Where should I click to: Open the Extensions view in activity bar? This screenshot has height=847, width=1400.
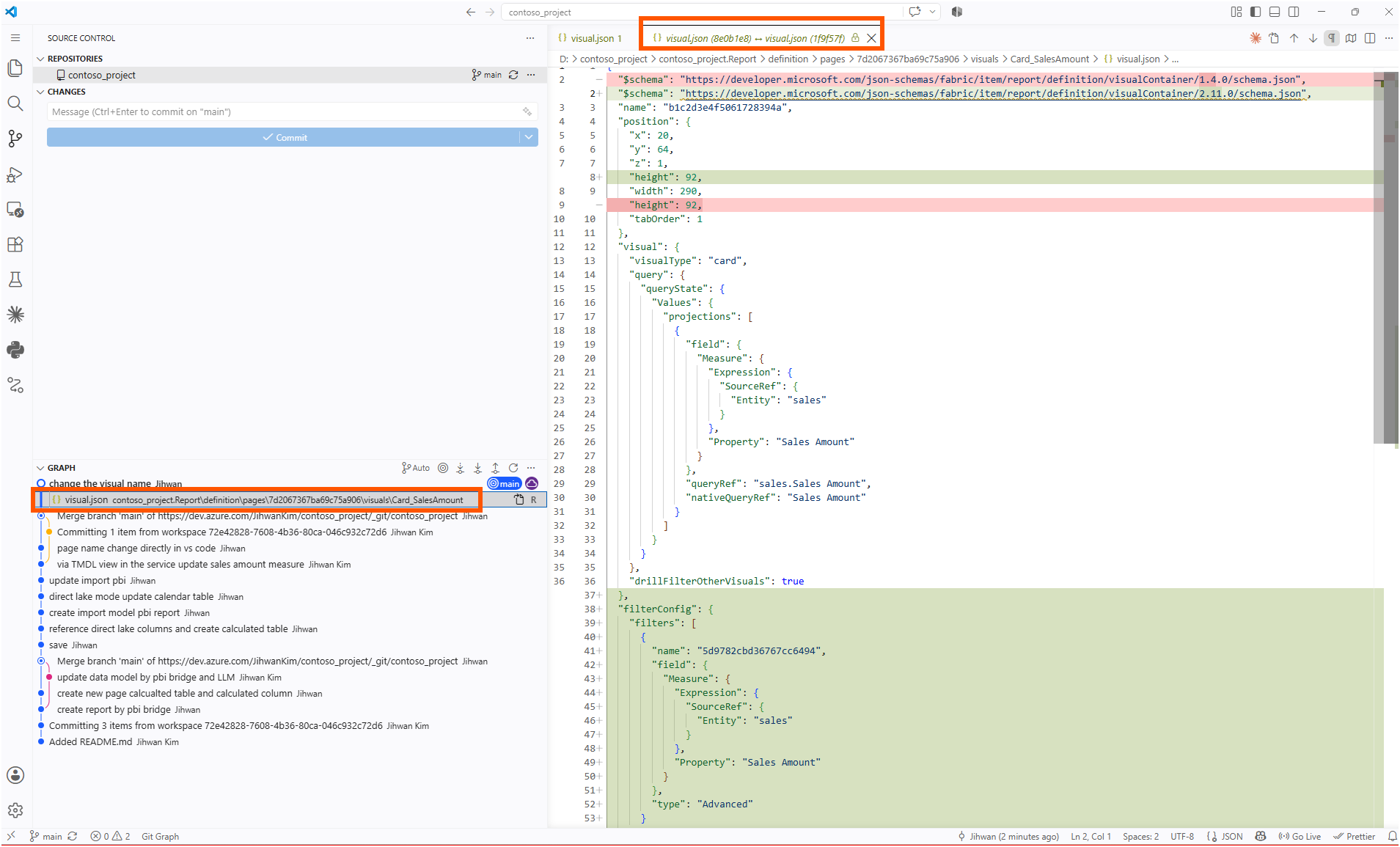point(15,244)
